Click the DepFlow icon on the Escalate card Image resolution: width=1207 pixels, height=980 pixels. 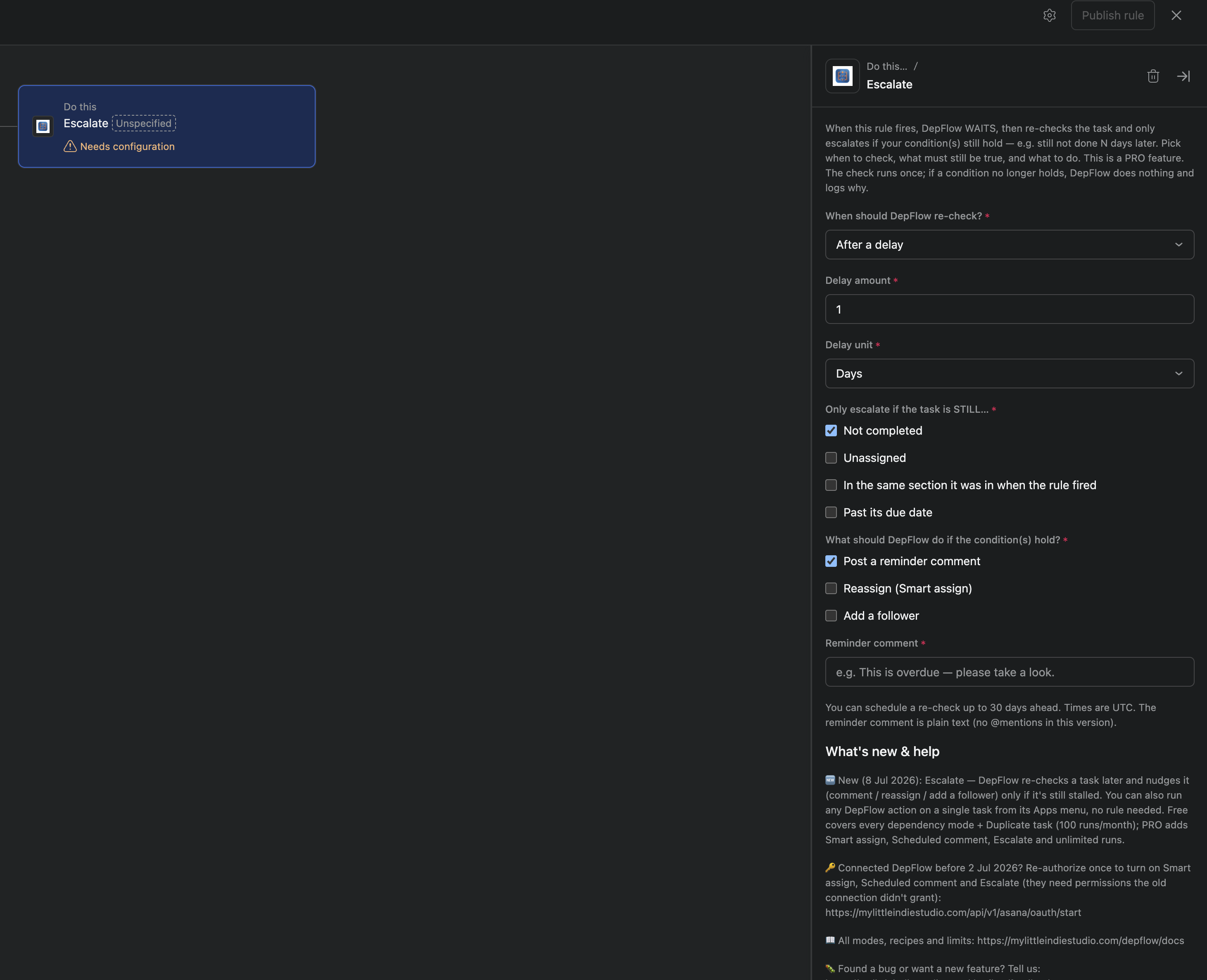pos(43,126)
